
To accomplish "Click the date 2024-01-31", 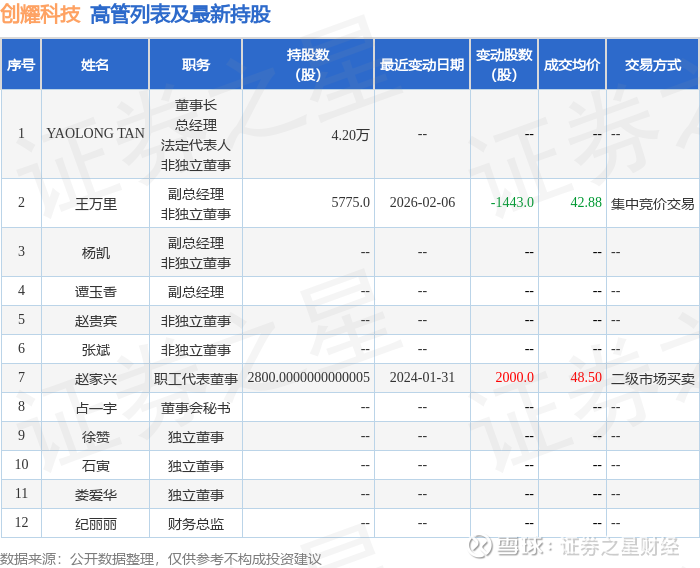I will pos(422,377).
